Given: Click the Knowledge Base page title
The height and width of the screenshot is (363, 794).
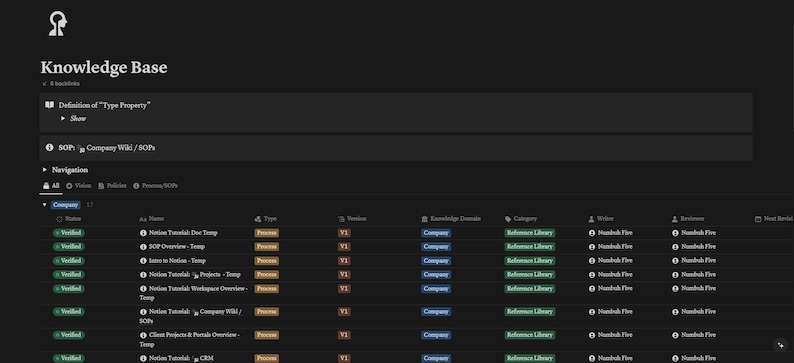Looking at the screenshot, I should point(104,67).
